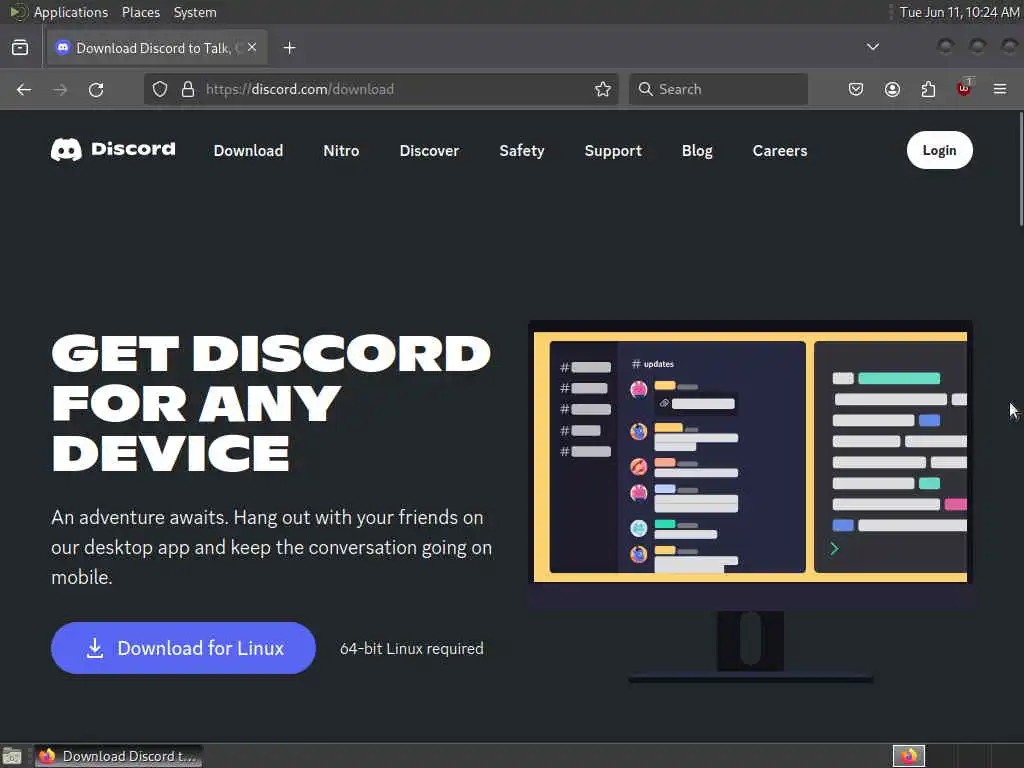Open the tracking protection shield icon

[160, 89]
